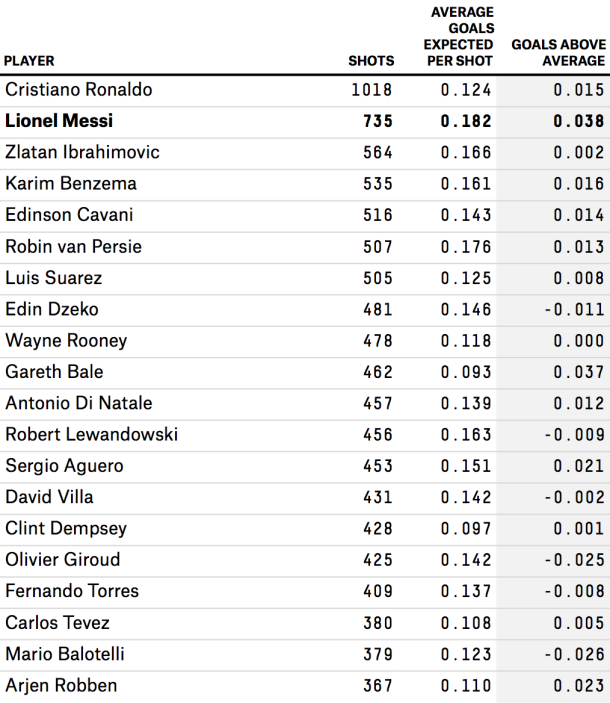Select the Robert Lewandowski player name

(91, 434)
